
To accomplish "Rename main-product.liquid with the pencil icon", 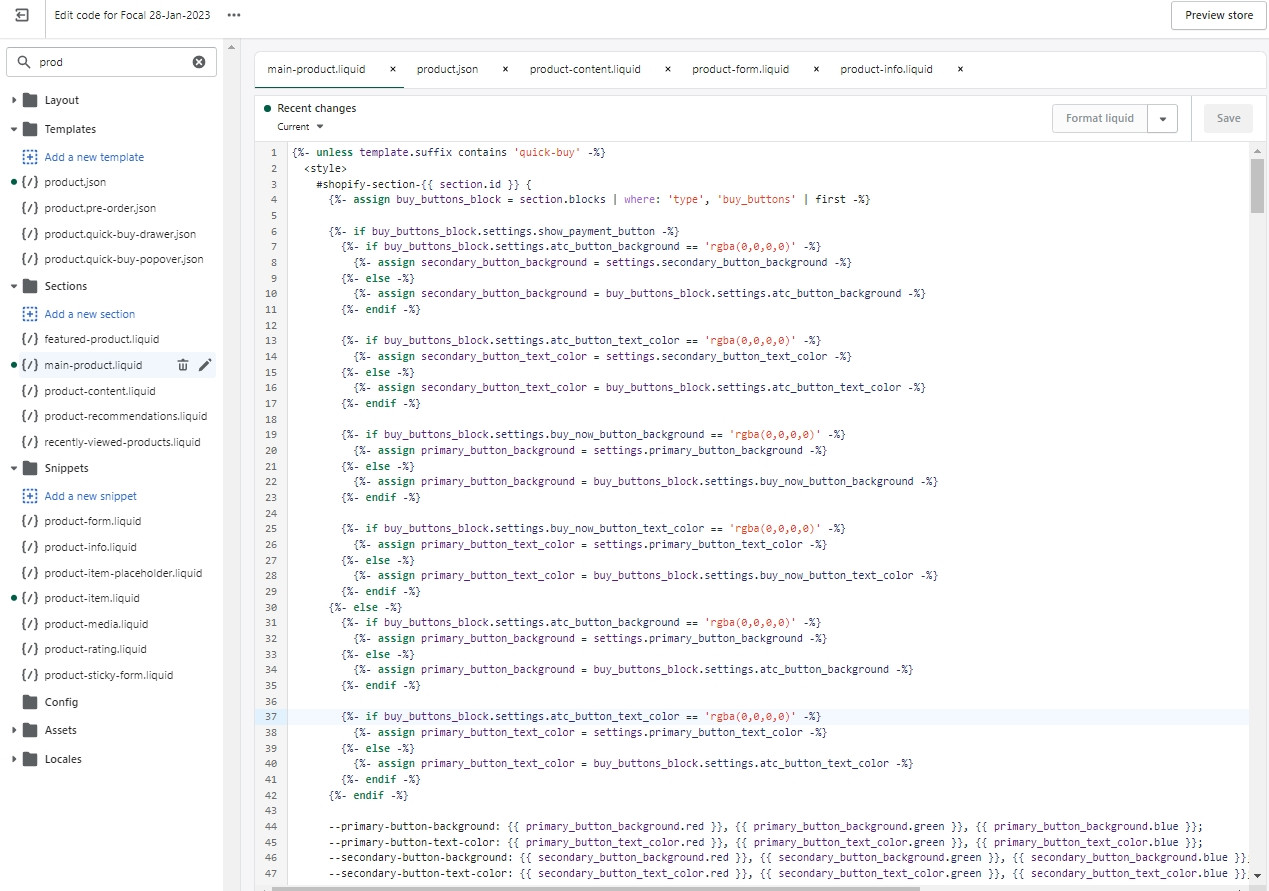I will point(205,365).
